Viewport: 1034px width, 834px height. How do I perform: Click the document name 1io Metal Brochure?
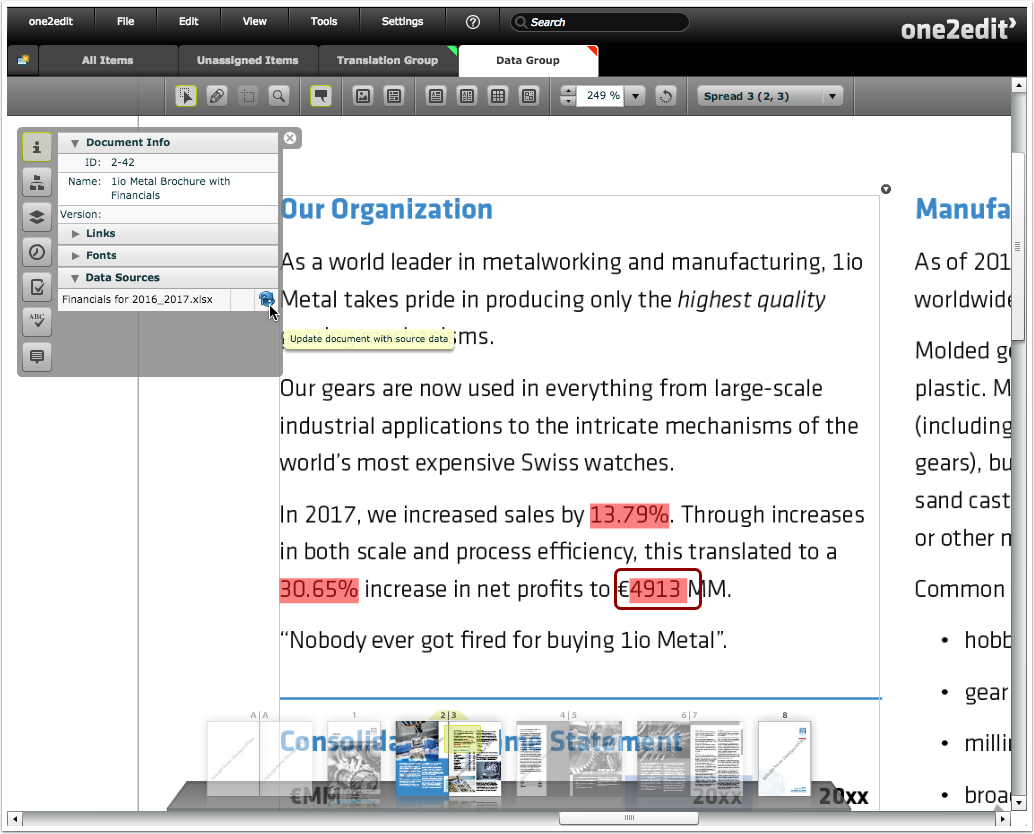[171, 188]
